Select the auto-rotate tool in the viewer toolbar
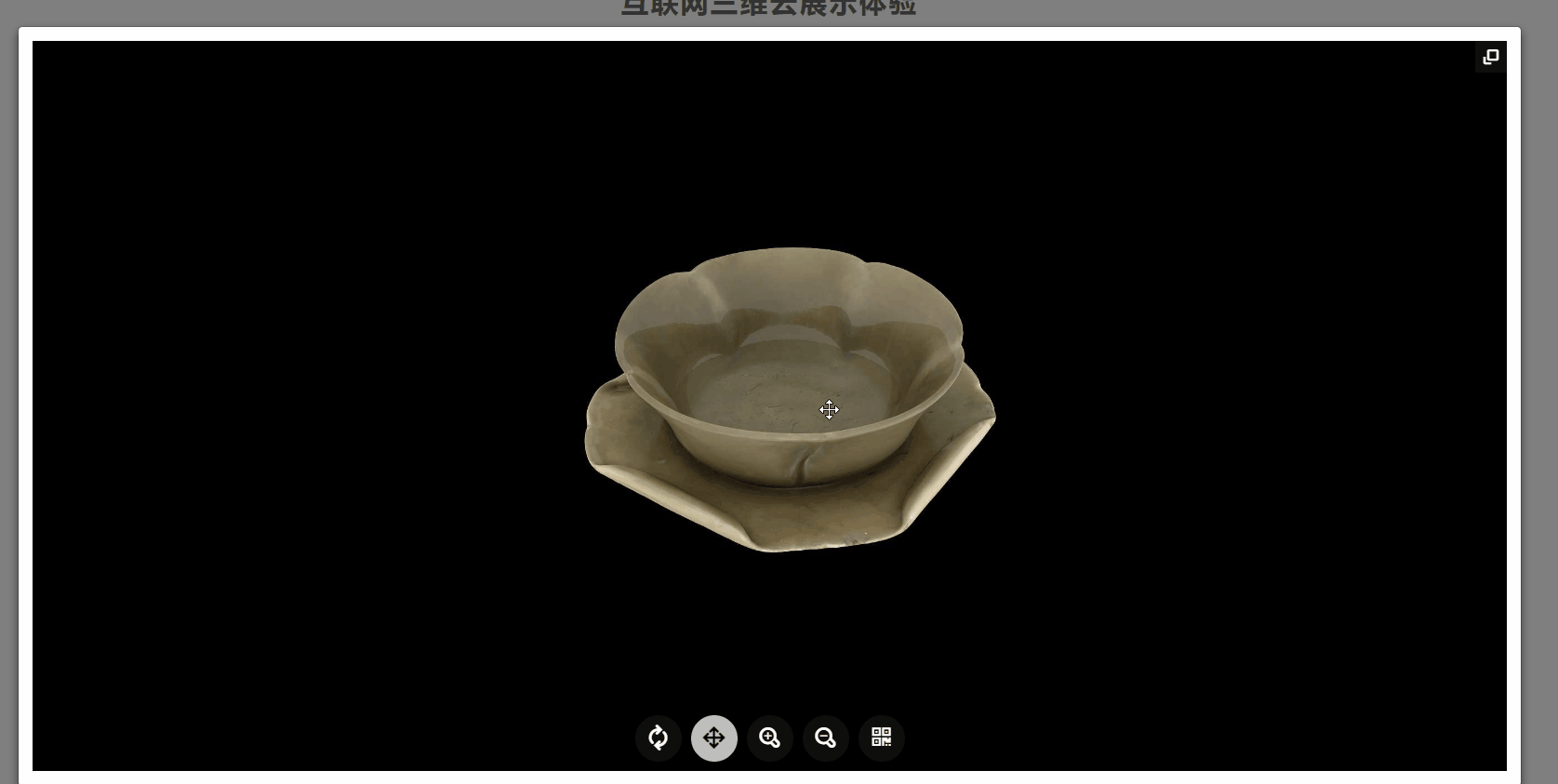 pyautogui.click(x=659, y=737)
